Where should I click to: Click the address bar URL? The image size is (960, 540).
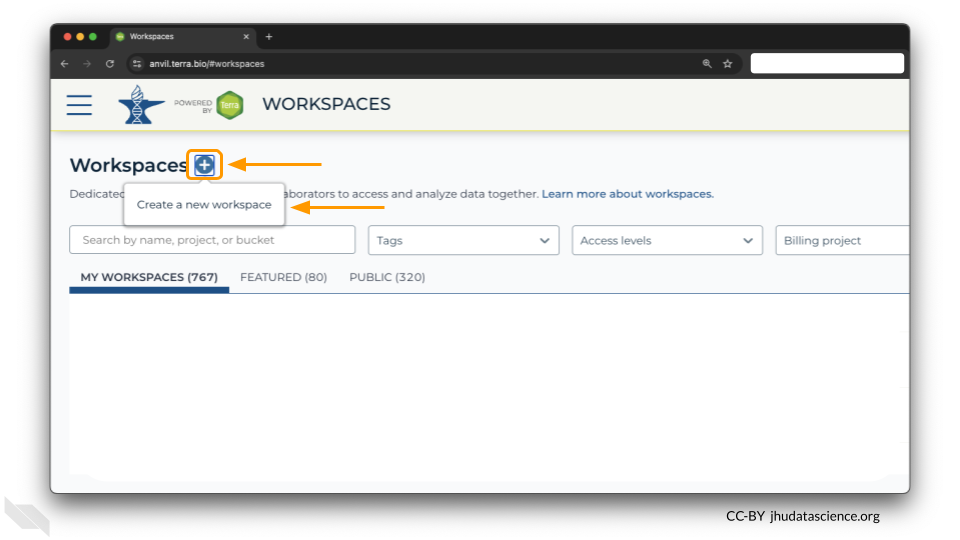click(x=207, y=64)
